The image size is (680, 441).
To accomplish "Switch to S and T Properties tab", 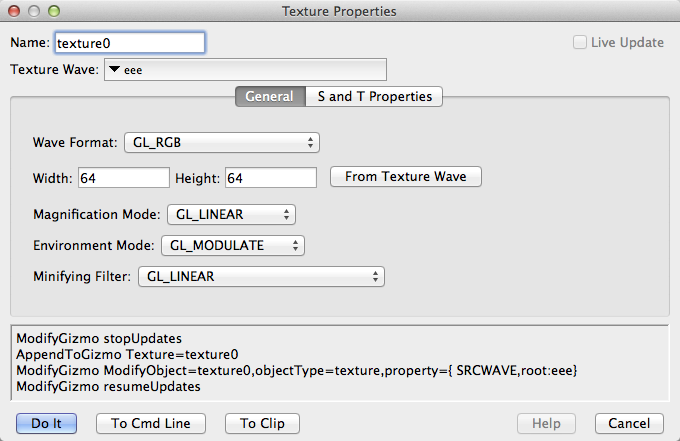I will 374,97.
